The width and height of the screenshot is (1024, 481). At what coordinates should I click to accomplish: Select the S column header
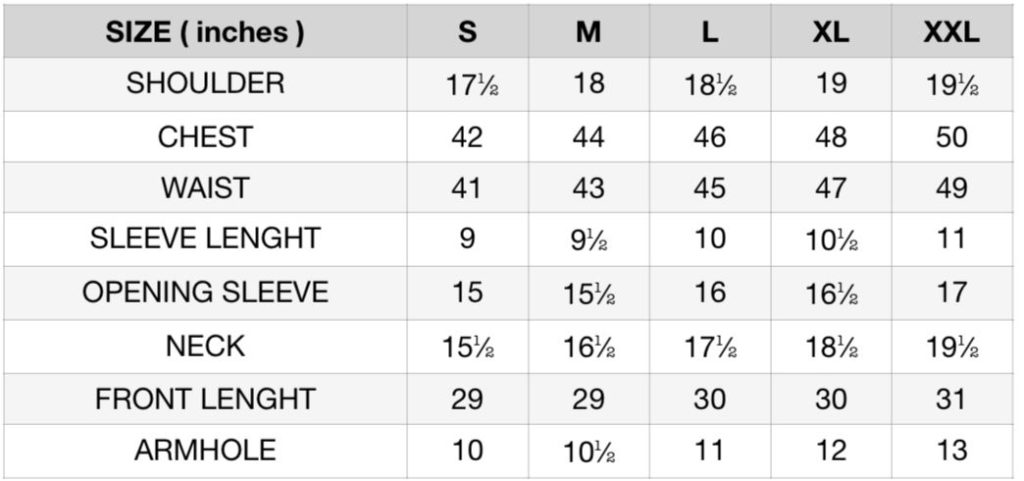[x=468, y=32]
